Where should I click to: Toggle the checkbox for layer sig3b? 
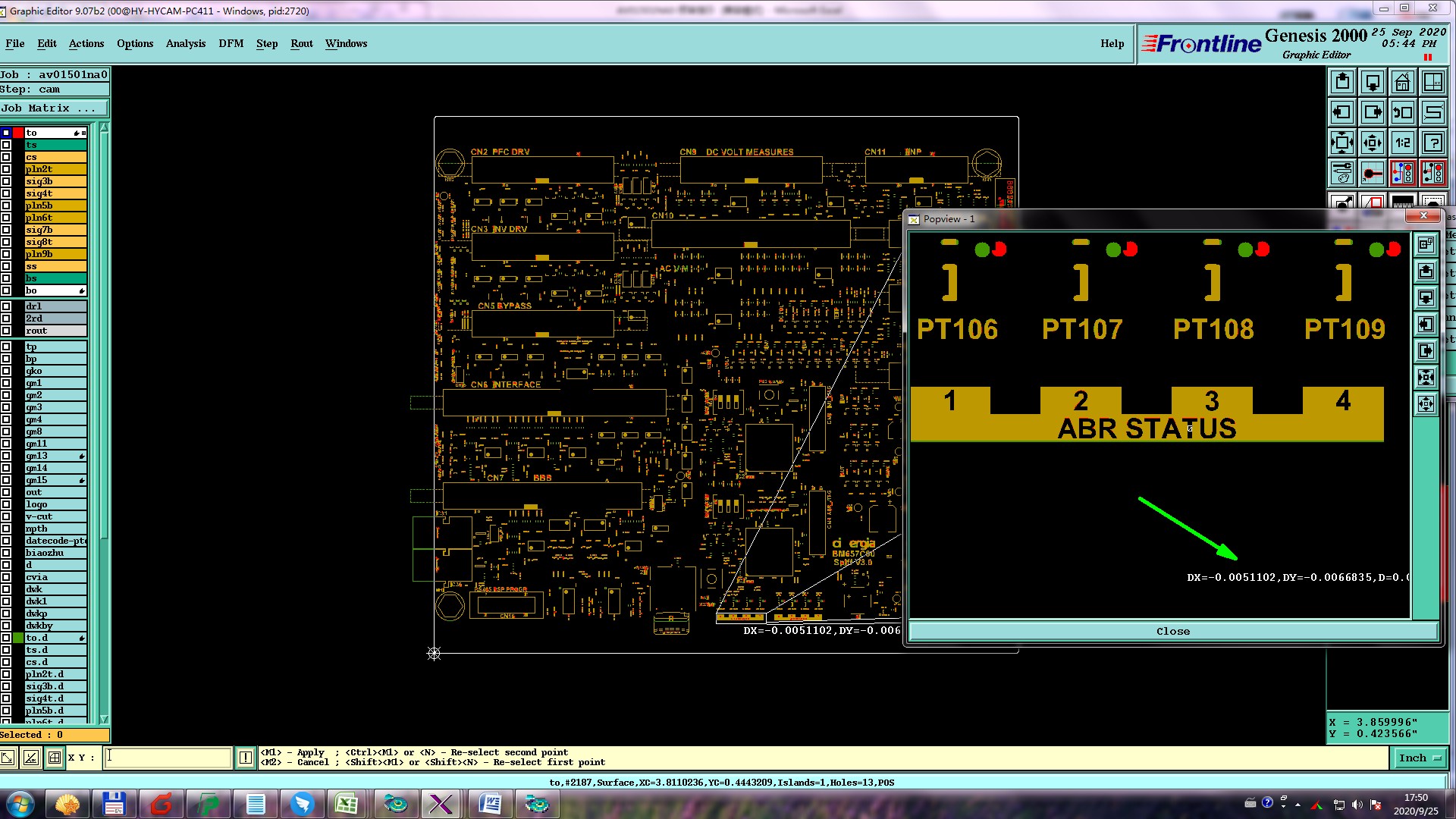[x=6, y=181]
